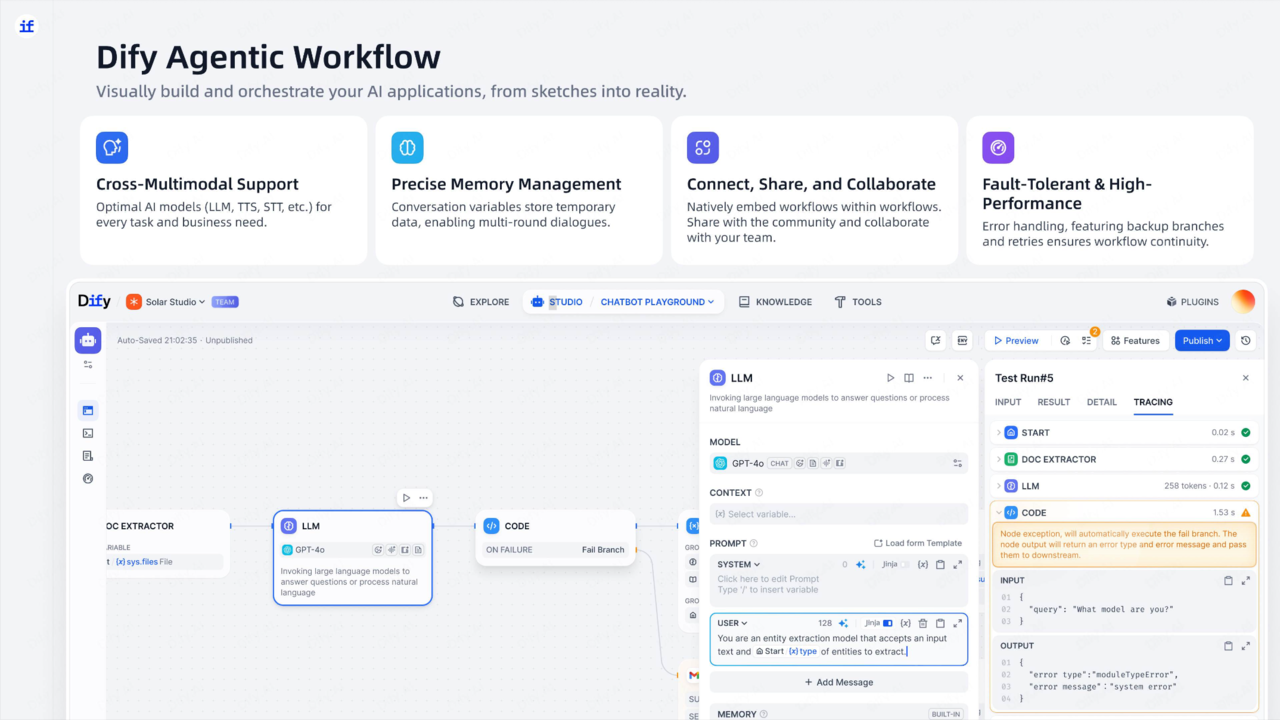
Task: Open the ENV environment variables button
Action: [x=962, y=340]
